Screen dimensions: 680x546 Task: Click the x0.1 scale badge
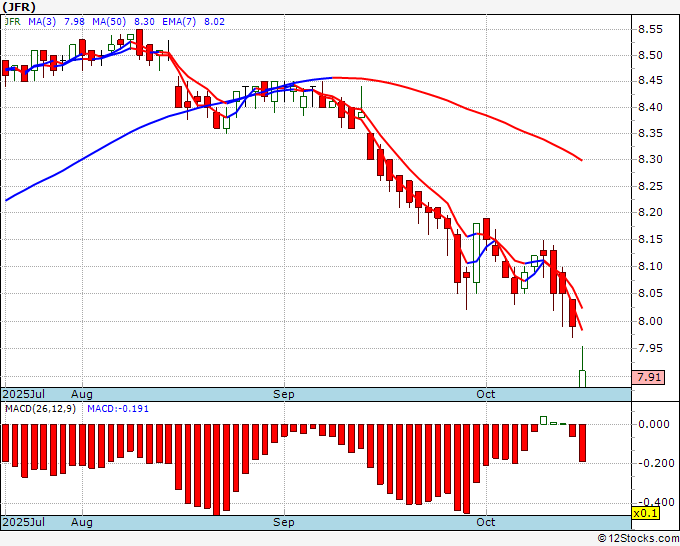point(646,513)
